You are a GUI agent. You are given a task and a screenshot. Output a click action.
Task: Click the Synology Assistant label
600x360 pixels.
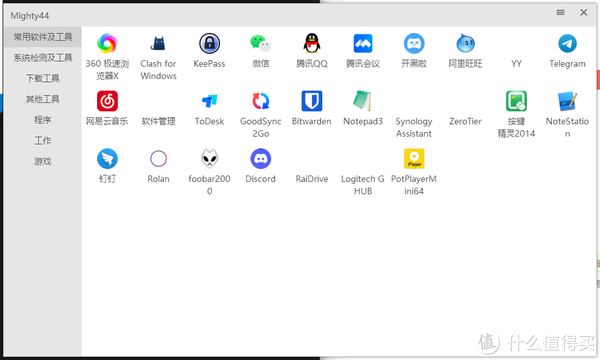[x=414, y=127]
